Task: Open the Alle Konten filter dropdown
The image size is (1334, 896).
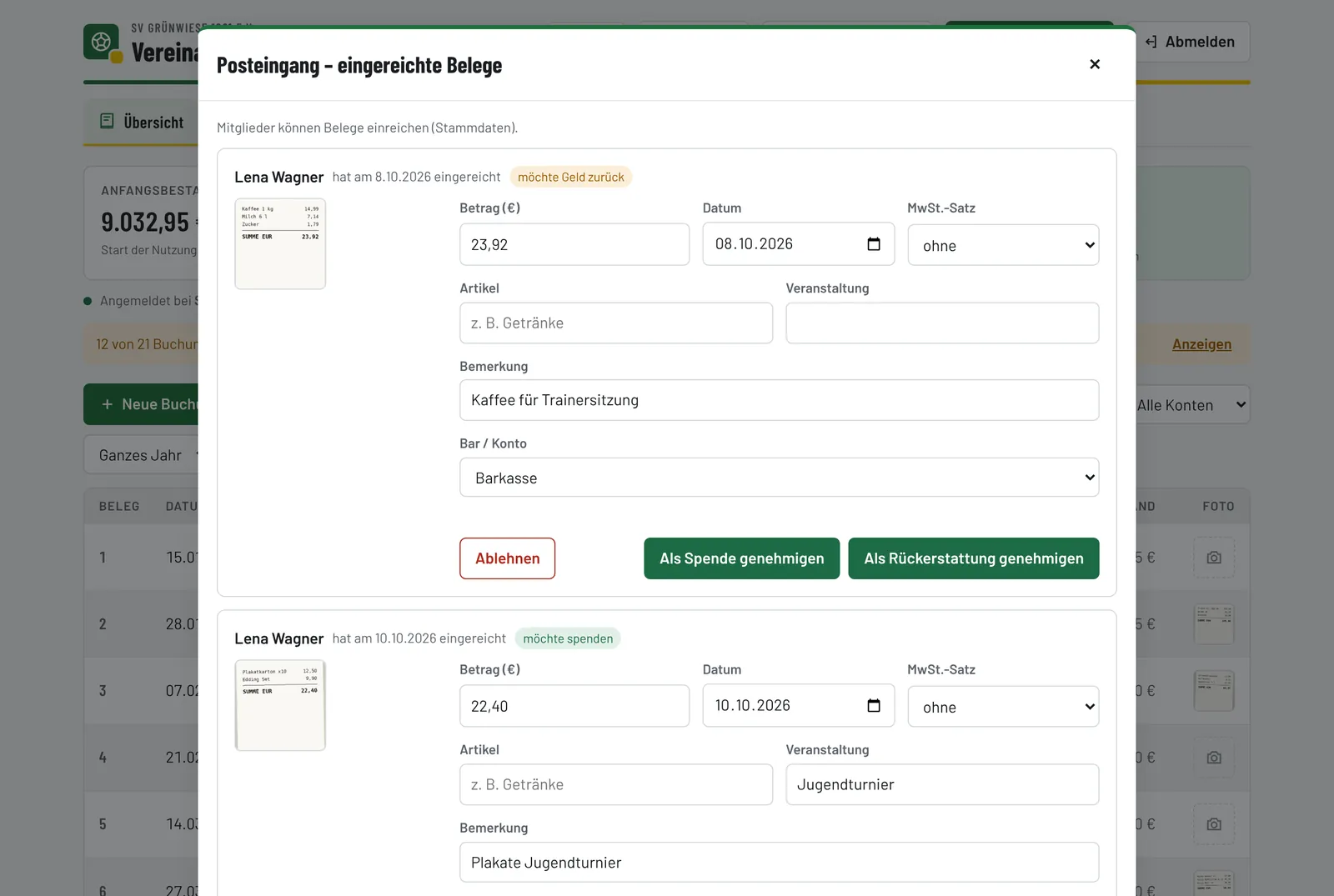Action: click(1192, 405)
